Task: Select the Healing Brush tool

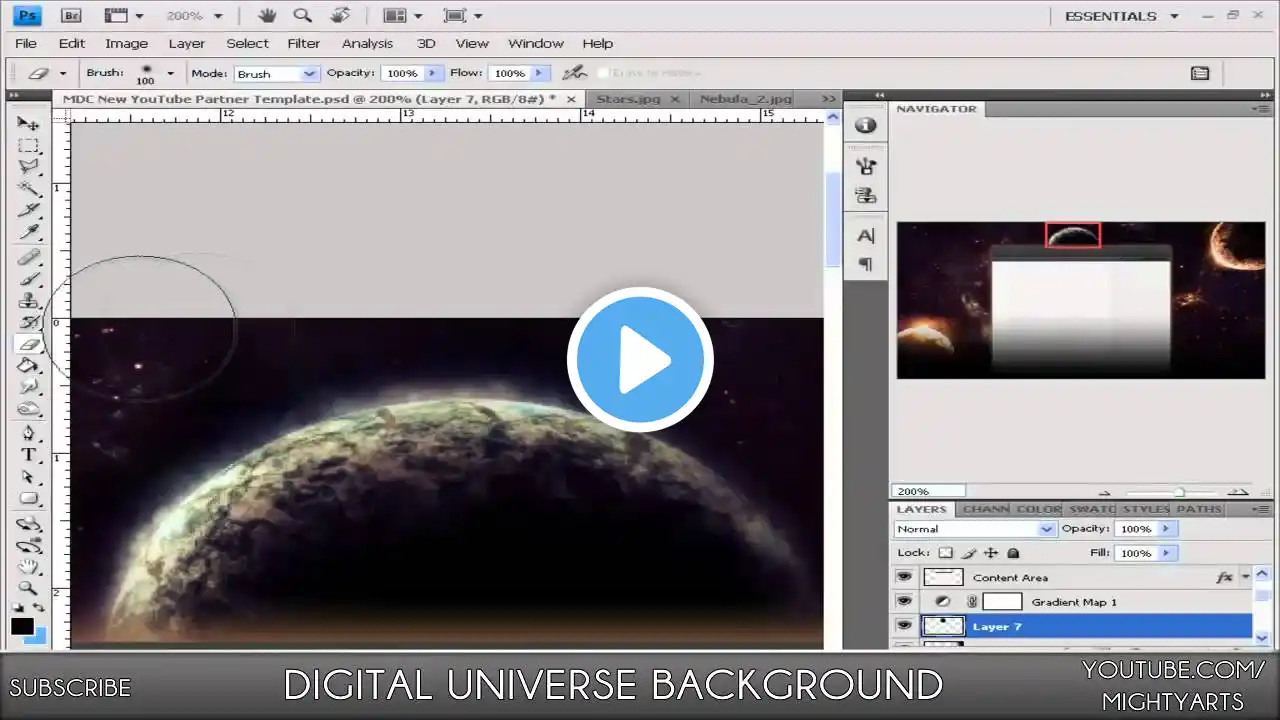Action: 28,258
